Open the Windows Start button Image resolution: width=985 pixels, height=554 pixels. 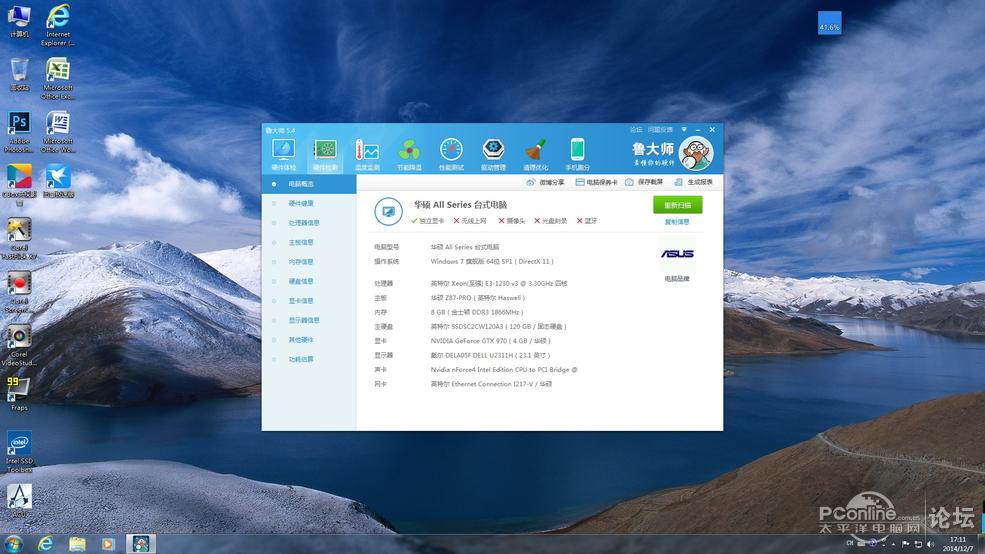(13, 543)
